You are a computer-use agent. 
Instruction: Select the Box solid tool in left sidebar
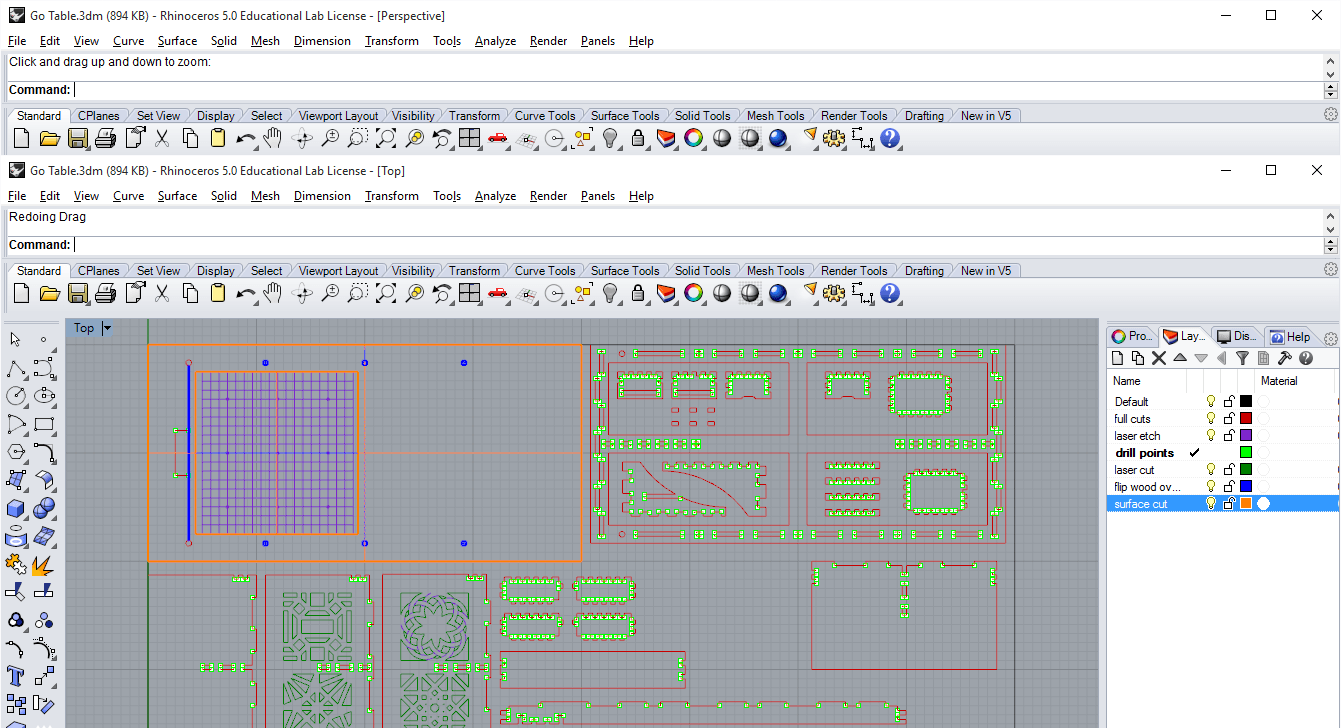(16, 509)
